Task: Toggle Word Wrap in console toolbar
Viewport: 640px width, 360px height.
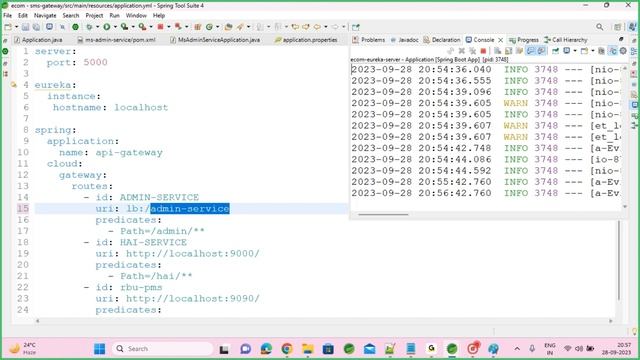Action: 519,51
